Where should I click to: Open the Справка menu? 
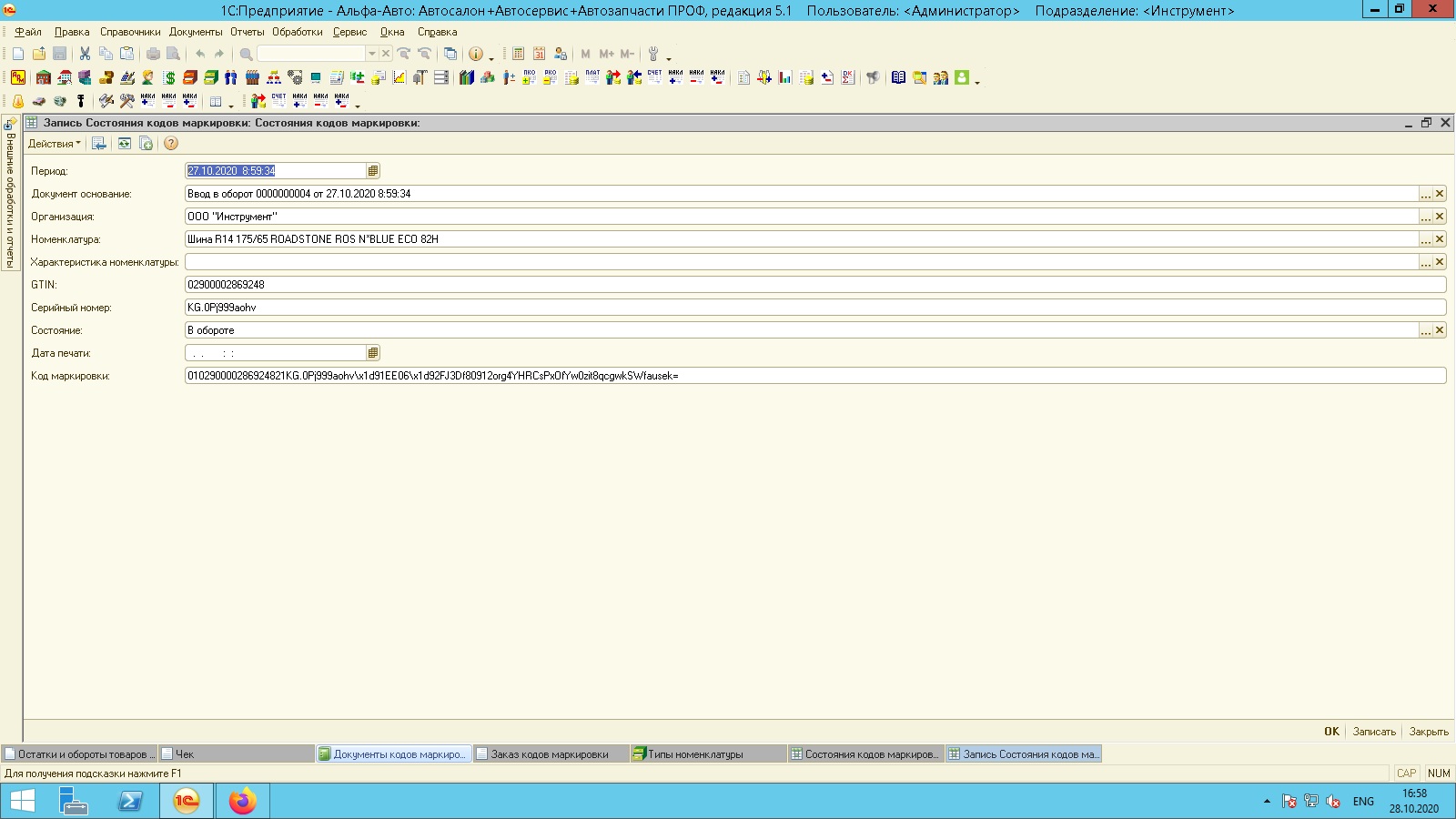(x=438, y=32)
